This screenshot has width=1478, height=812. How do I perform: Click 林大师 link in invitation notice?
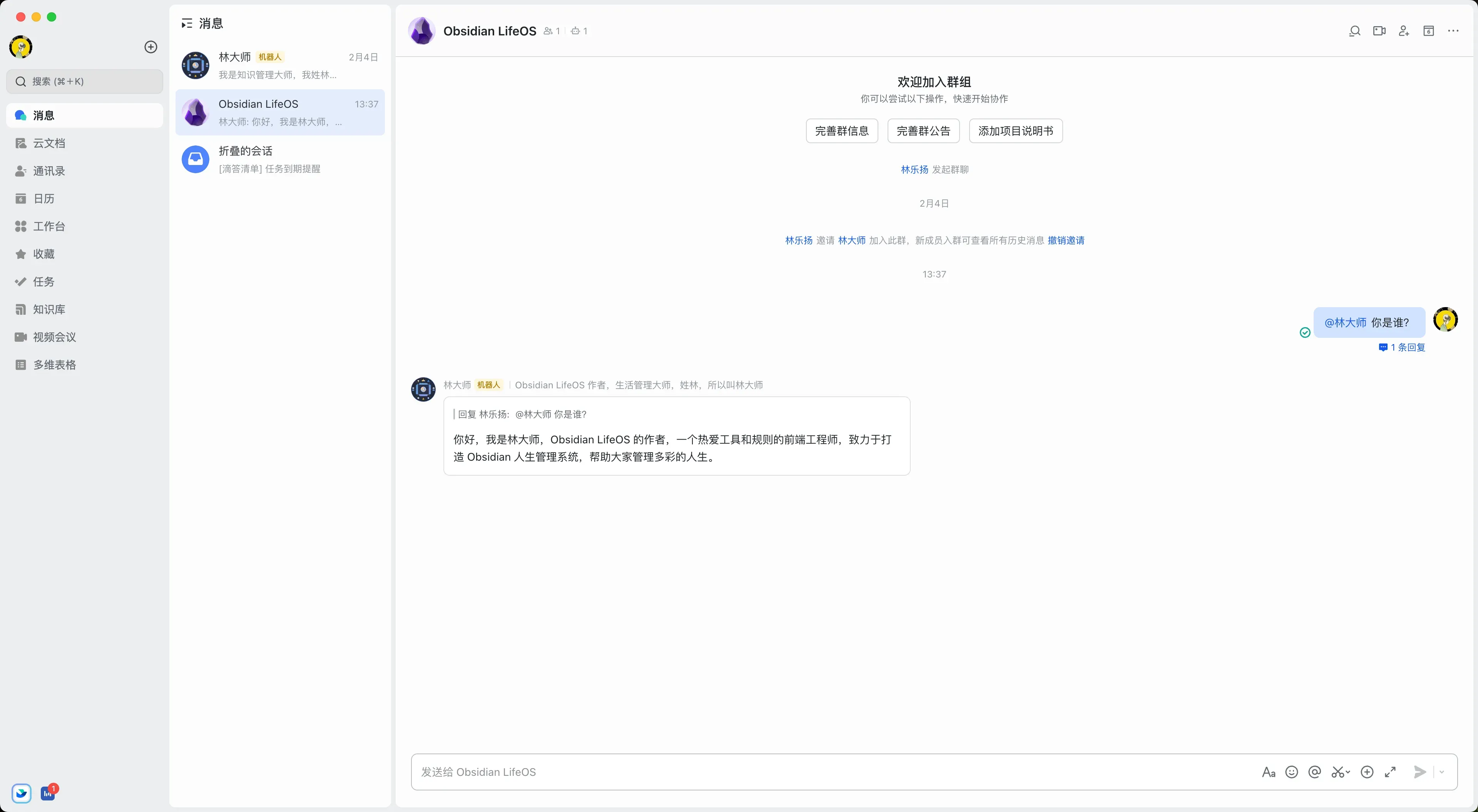pos(851,241)
